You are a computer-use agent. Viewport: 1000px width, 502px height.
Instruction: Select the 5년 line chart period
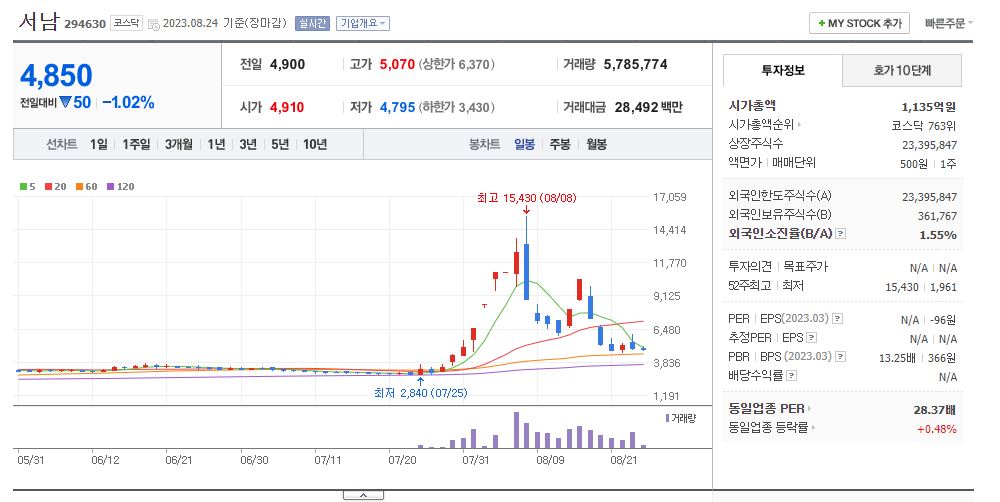(x=280, y=145)
